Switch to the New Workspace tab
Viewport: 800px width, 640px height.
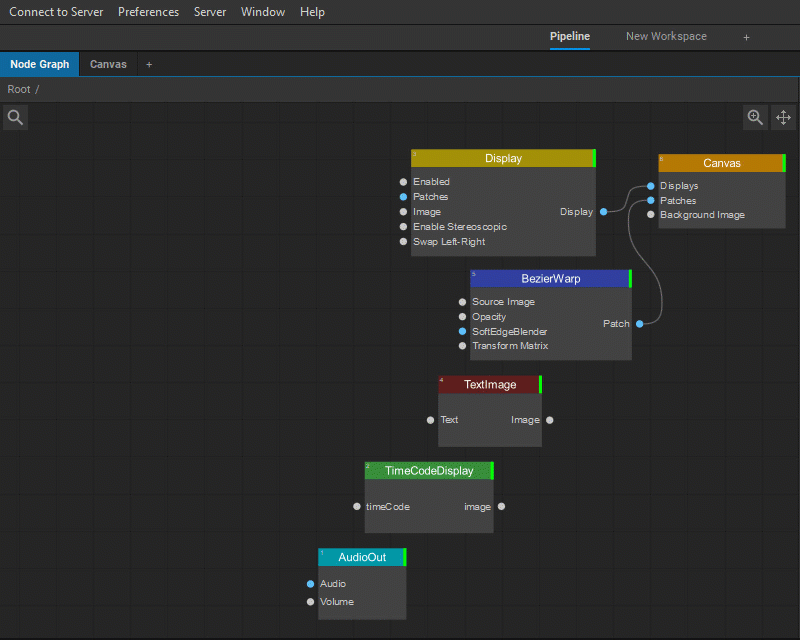coord(666,36)
